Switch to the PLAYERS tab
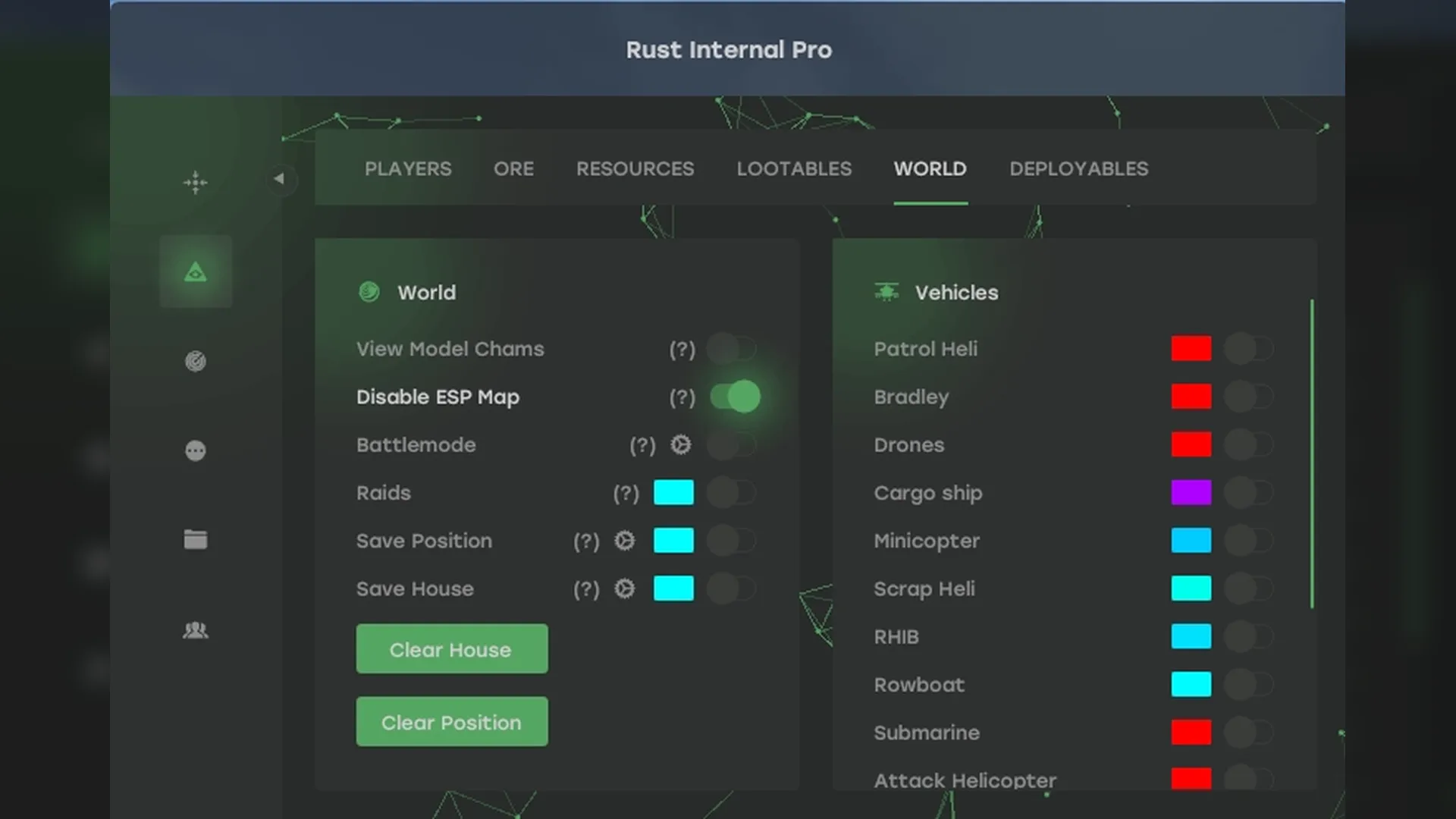This screenshot has width=1456, height=819. (x=408, y=168)
